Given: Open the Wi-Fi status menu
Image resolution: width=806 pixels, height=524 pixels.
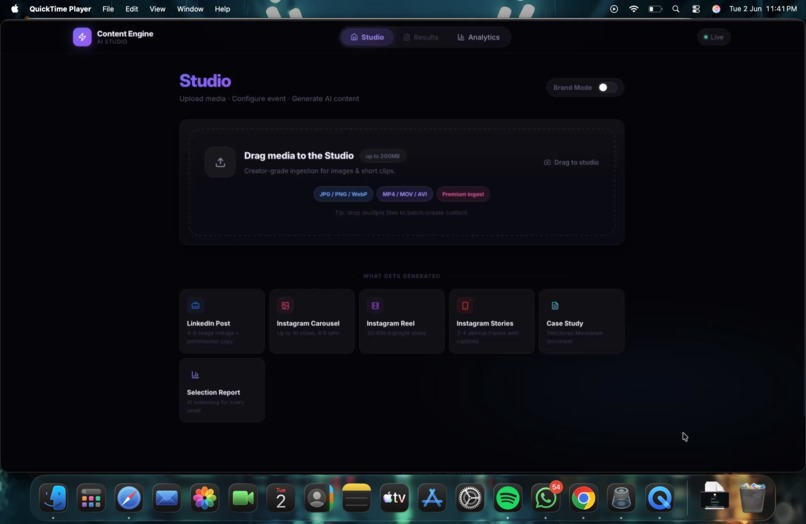Looking at the screenshot, I should click(x=634, y=9).
